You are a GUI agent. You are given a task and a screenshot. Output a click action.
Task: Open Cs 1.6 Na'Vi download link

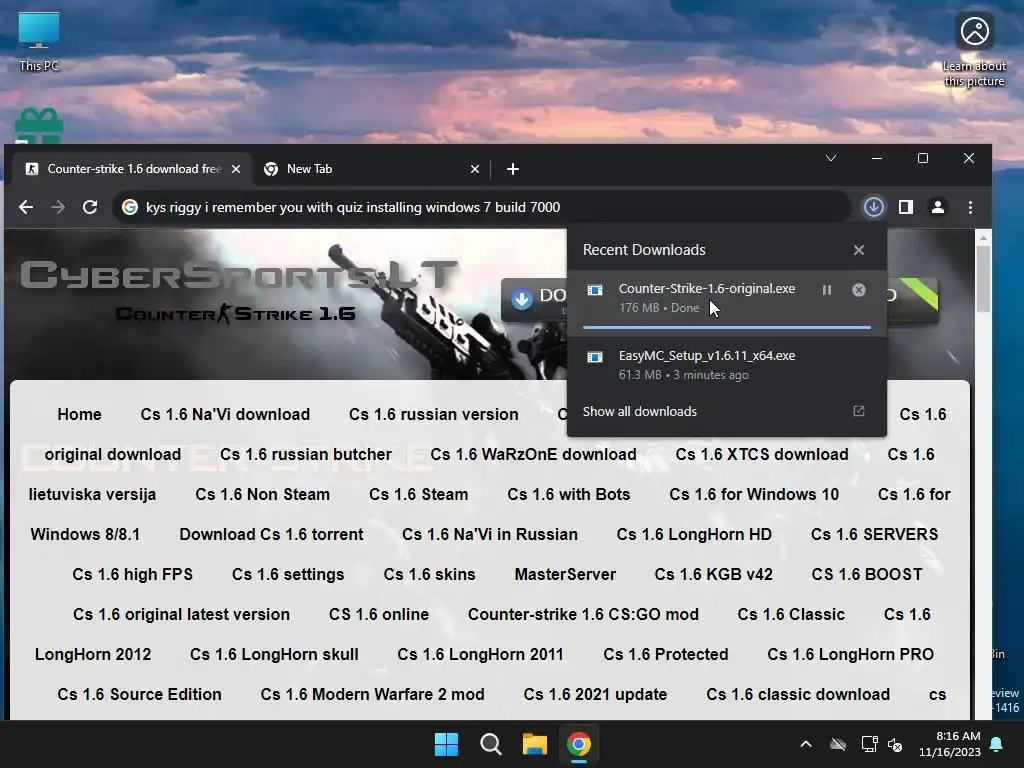click(225, 414)
